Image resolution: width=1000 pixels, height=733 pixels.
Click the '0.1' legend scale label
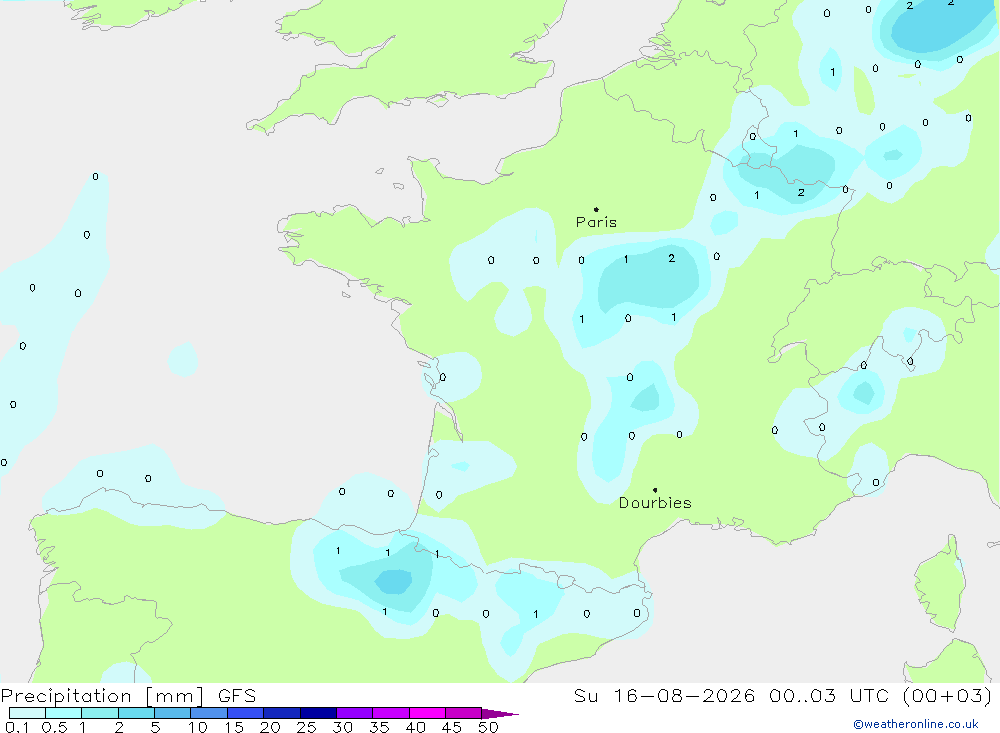pos(17,727)
